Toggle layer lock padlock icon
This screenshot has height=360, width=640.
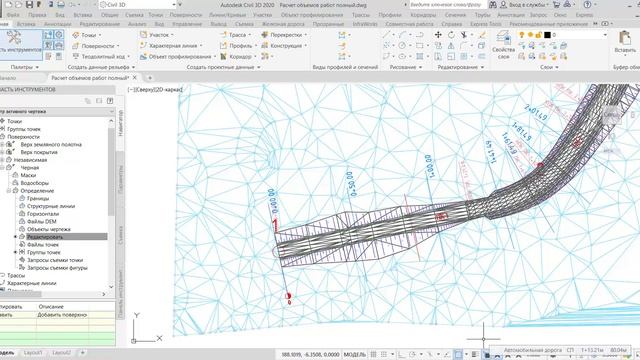point(538,35)
